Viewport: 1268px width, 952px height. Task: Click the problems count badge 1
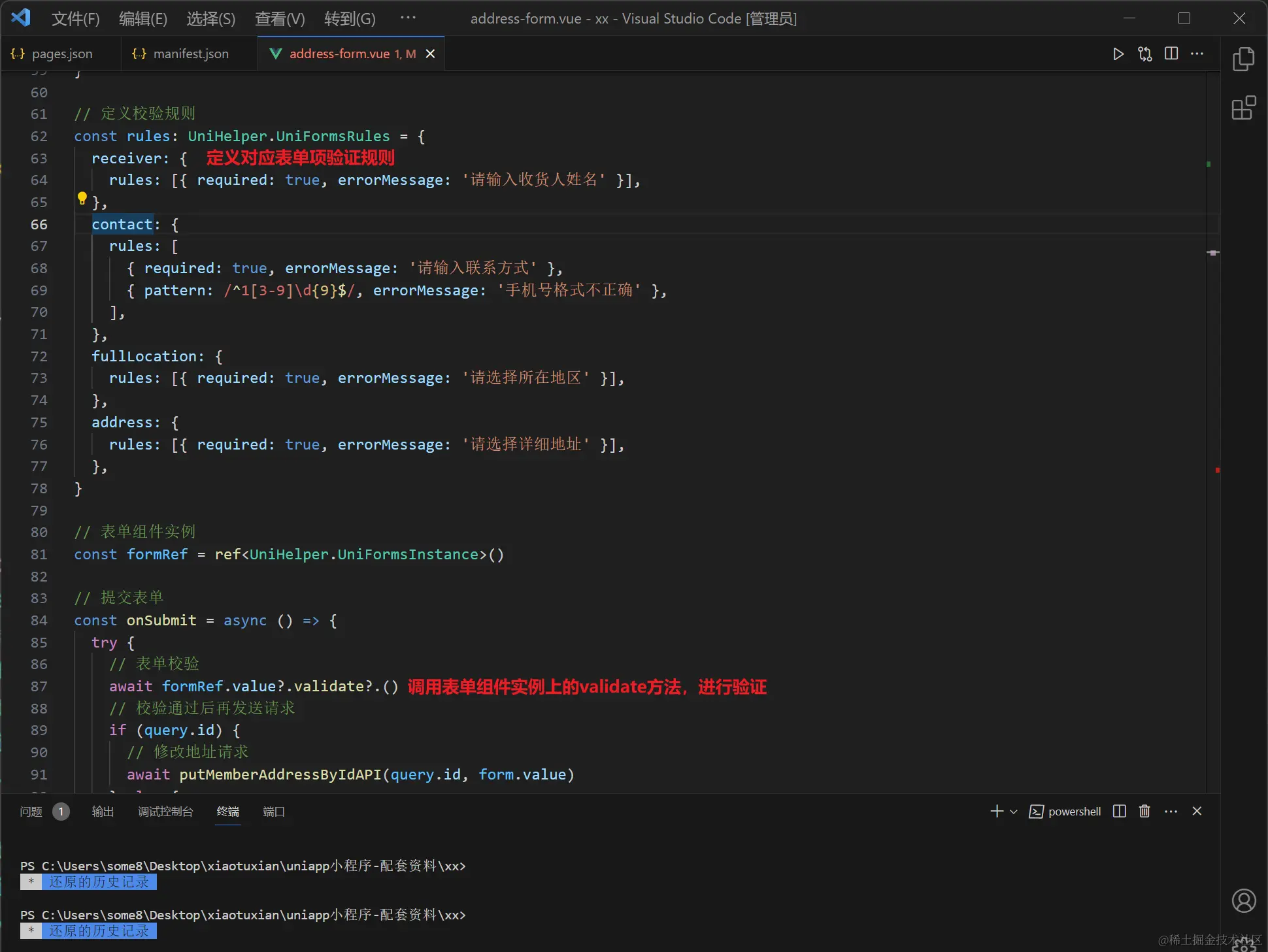(x=61, y=812)
